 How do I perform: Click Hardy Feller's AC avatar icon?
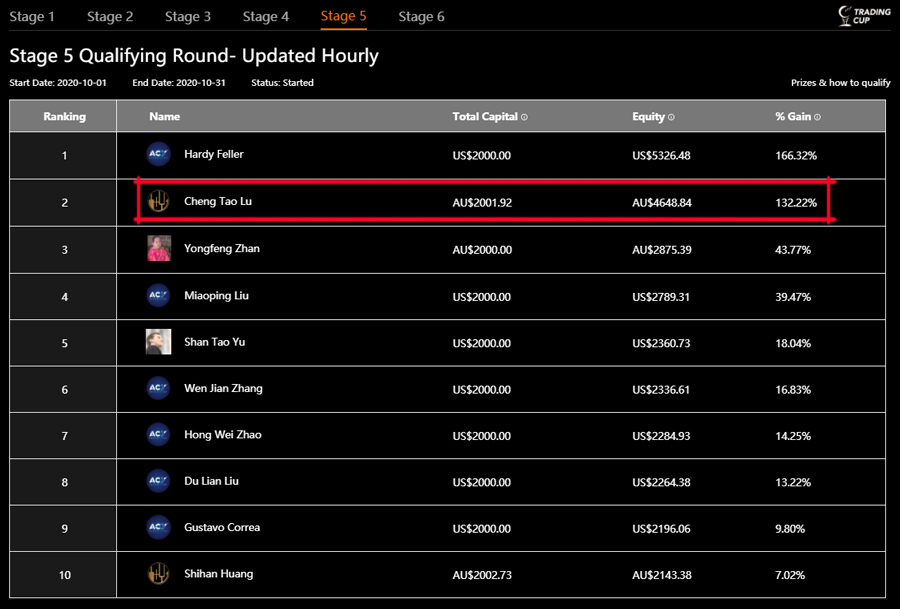158,155
